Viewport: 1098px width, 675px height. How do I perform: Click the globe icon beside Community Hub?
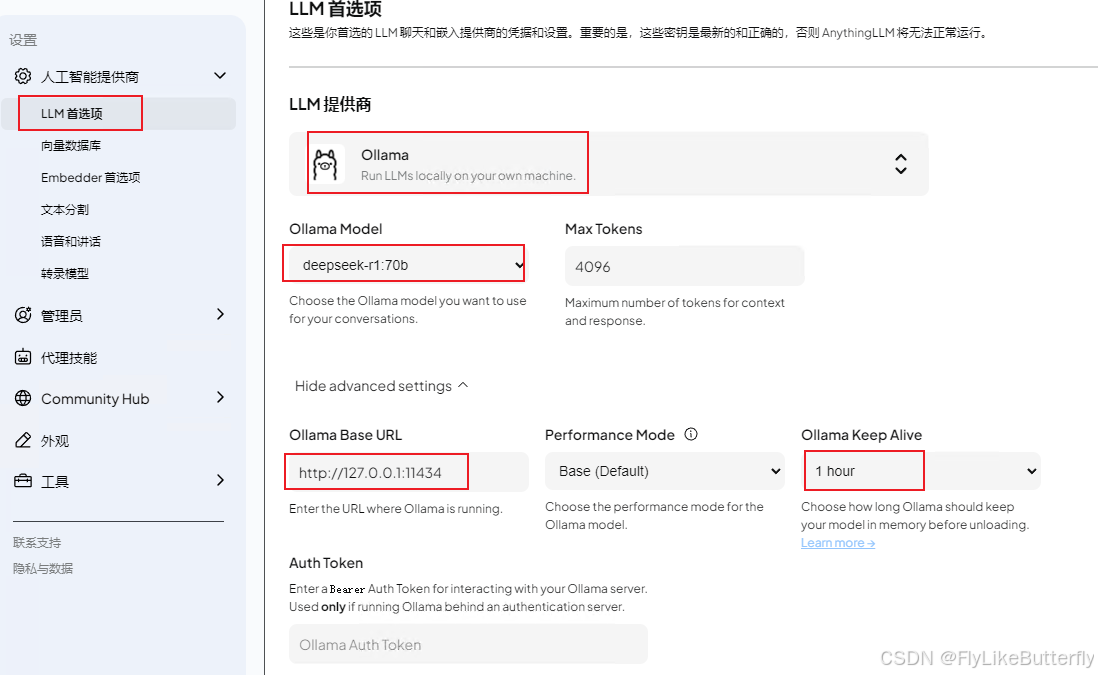[23, 398]
